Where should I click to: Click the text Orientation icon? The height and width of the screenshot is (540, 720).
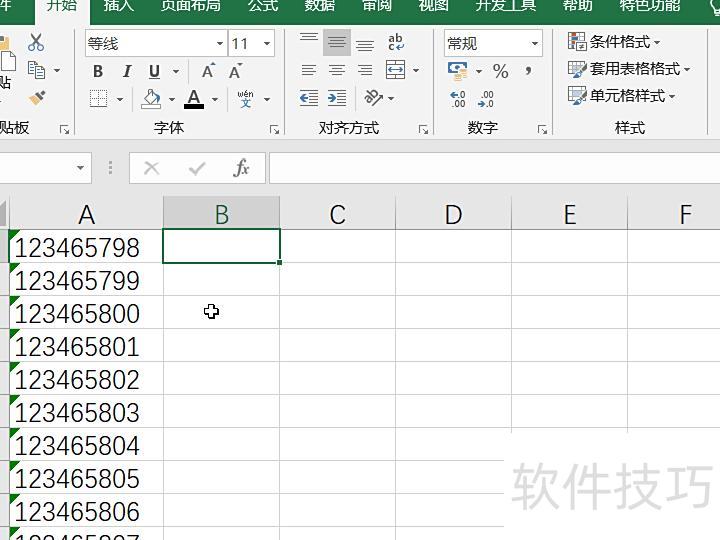[373, 98]
